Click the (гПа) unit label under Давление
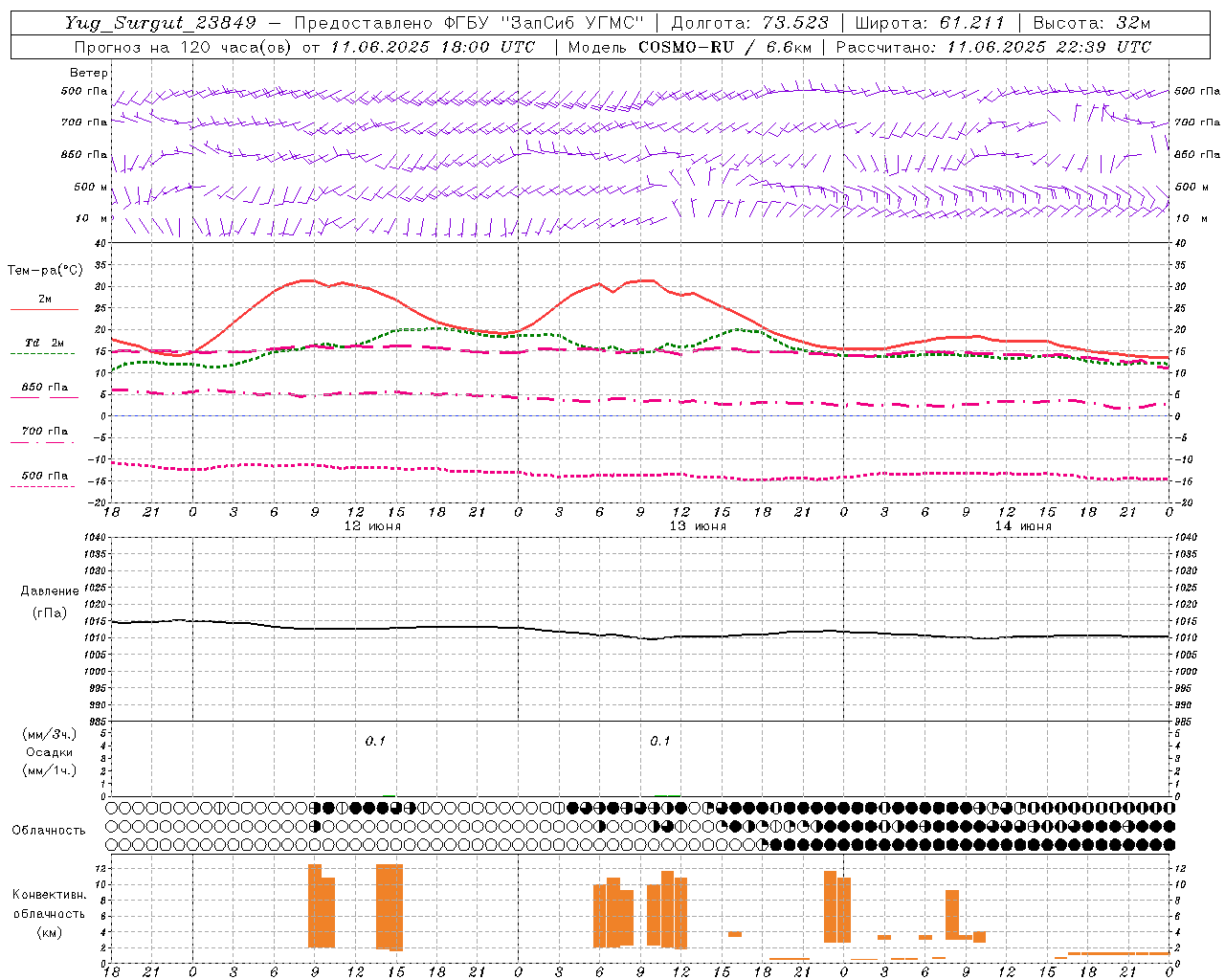Viewport: 1225px width, 980px height. click(x=50, y=613)
